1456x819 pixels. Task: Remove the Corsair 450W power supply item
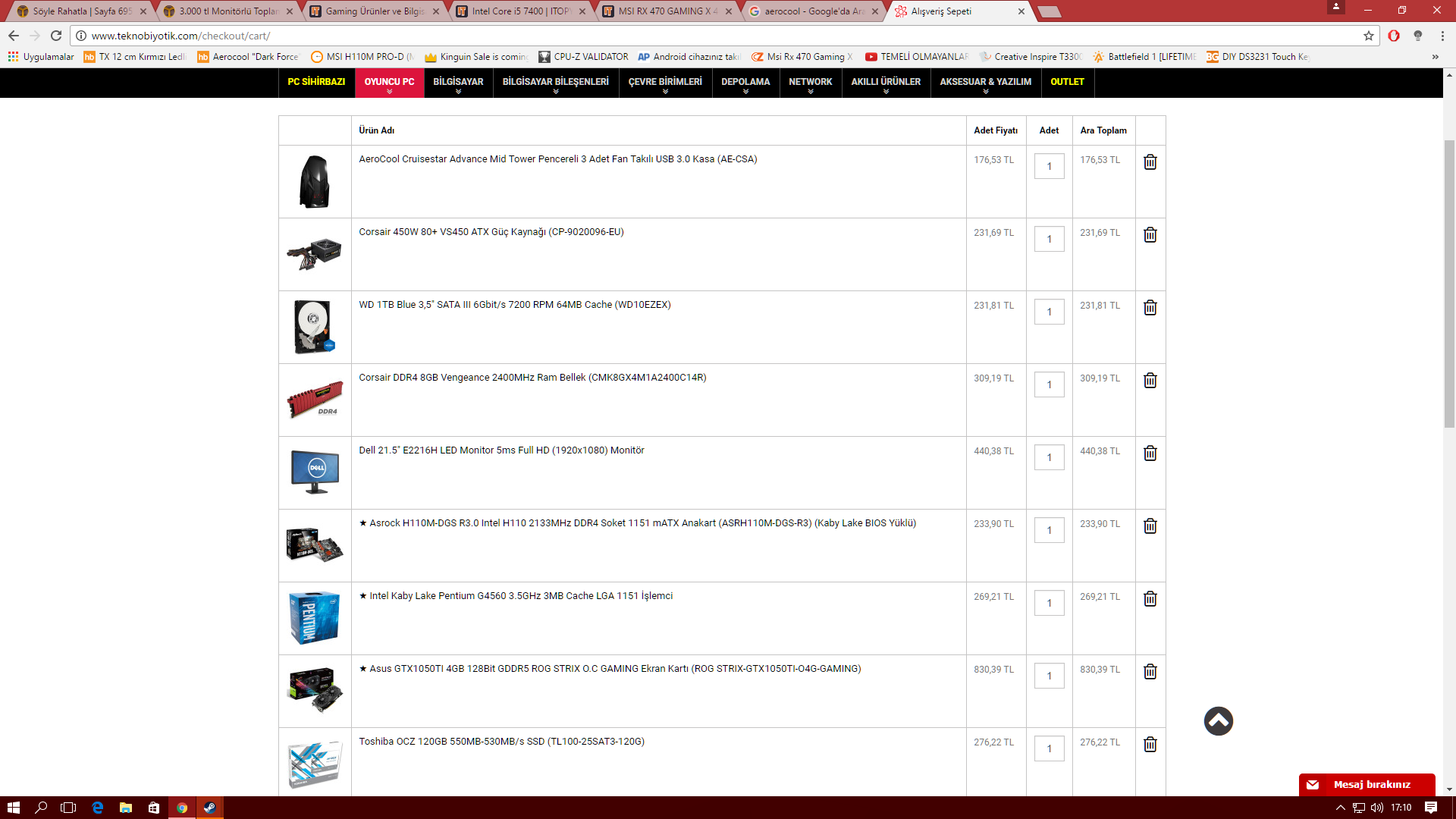pos(1150,235)
